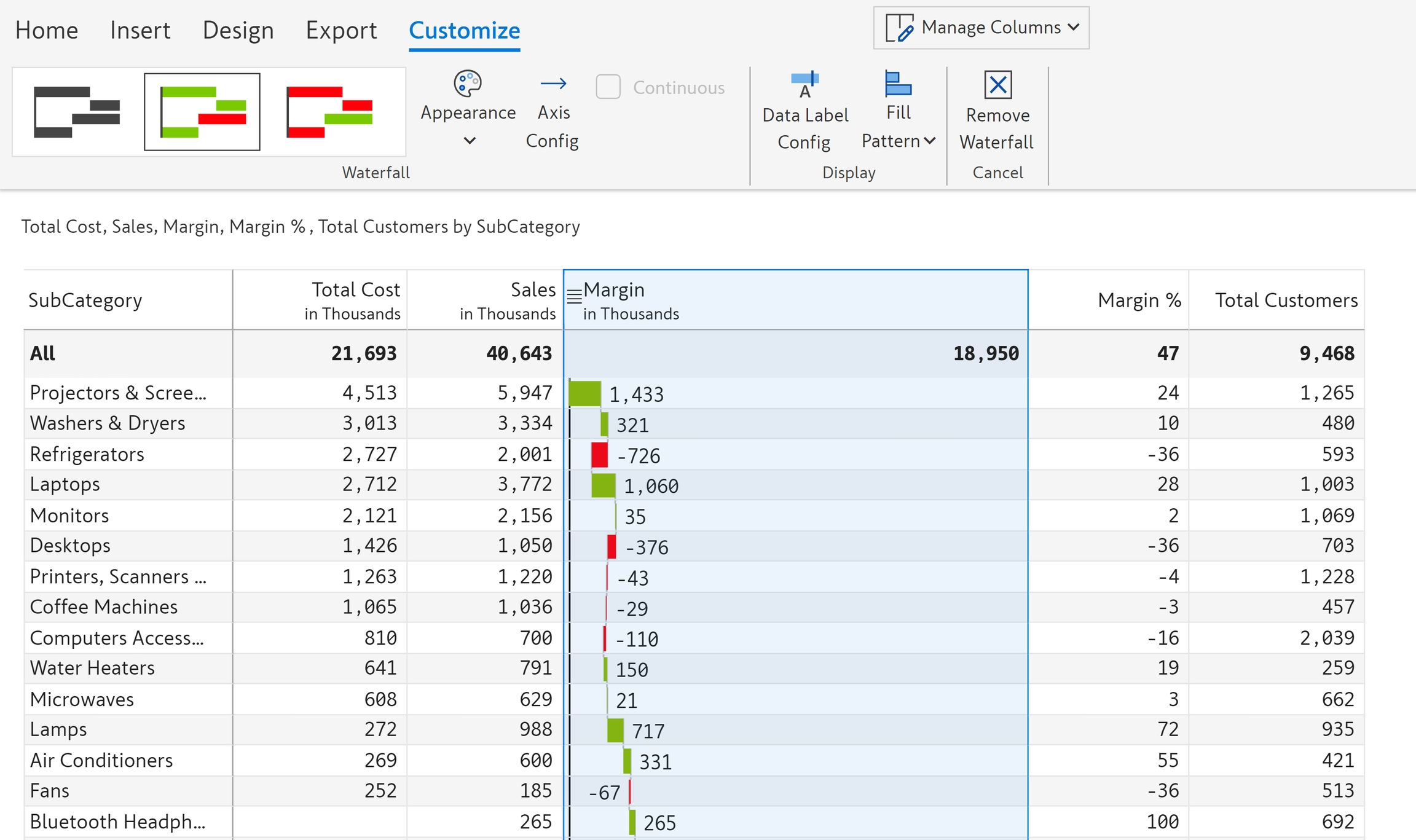The image size is (1416, 840).
Task: Select the gray waterfall style thumbnail
Action: (77, 112)
